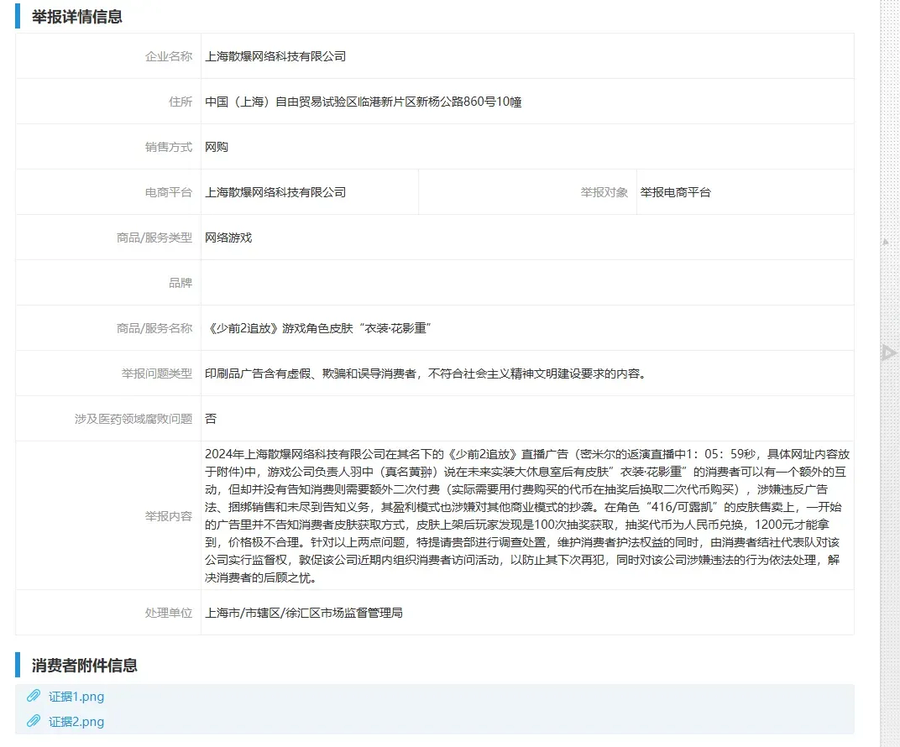Viewport: 900px width, 747px height.
Task: Click the 举报对象 field label
Action: click(x=604, y=192)
